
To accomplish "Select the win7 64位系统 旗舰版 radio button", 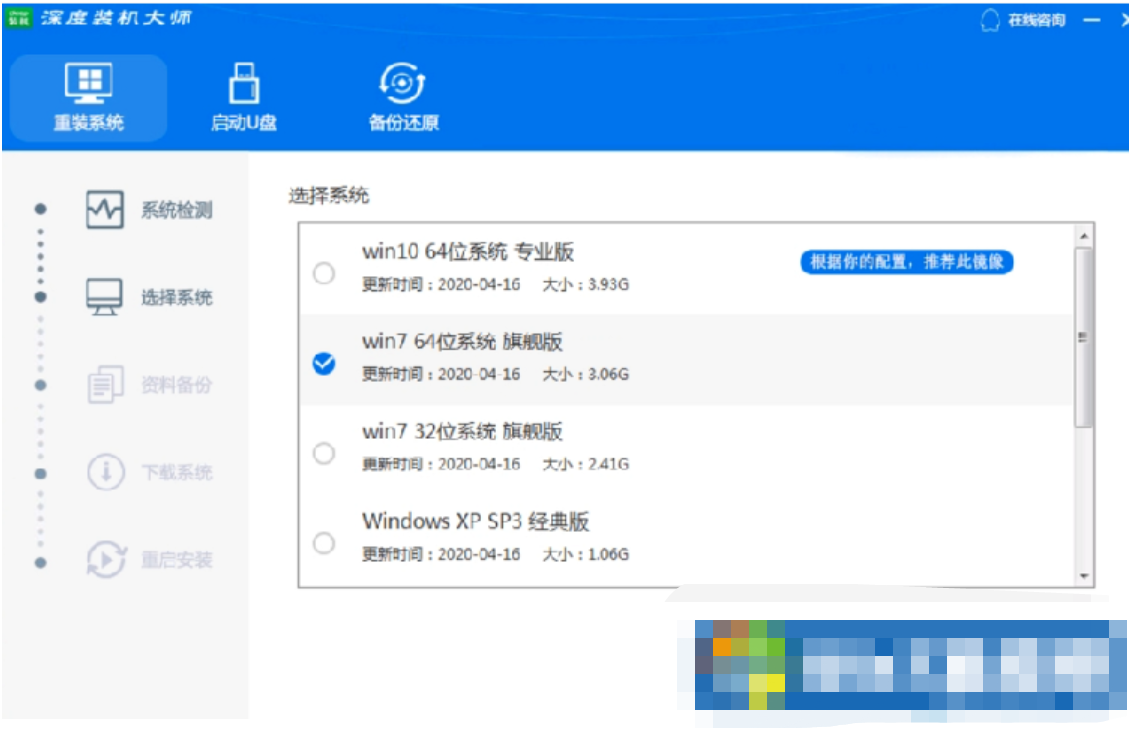I will tap(324, 364).
